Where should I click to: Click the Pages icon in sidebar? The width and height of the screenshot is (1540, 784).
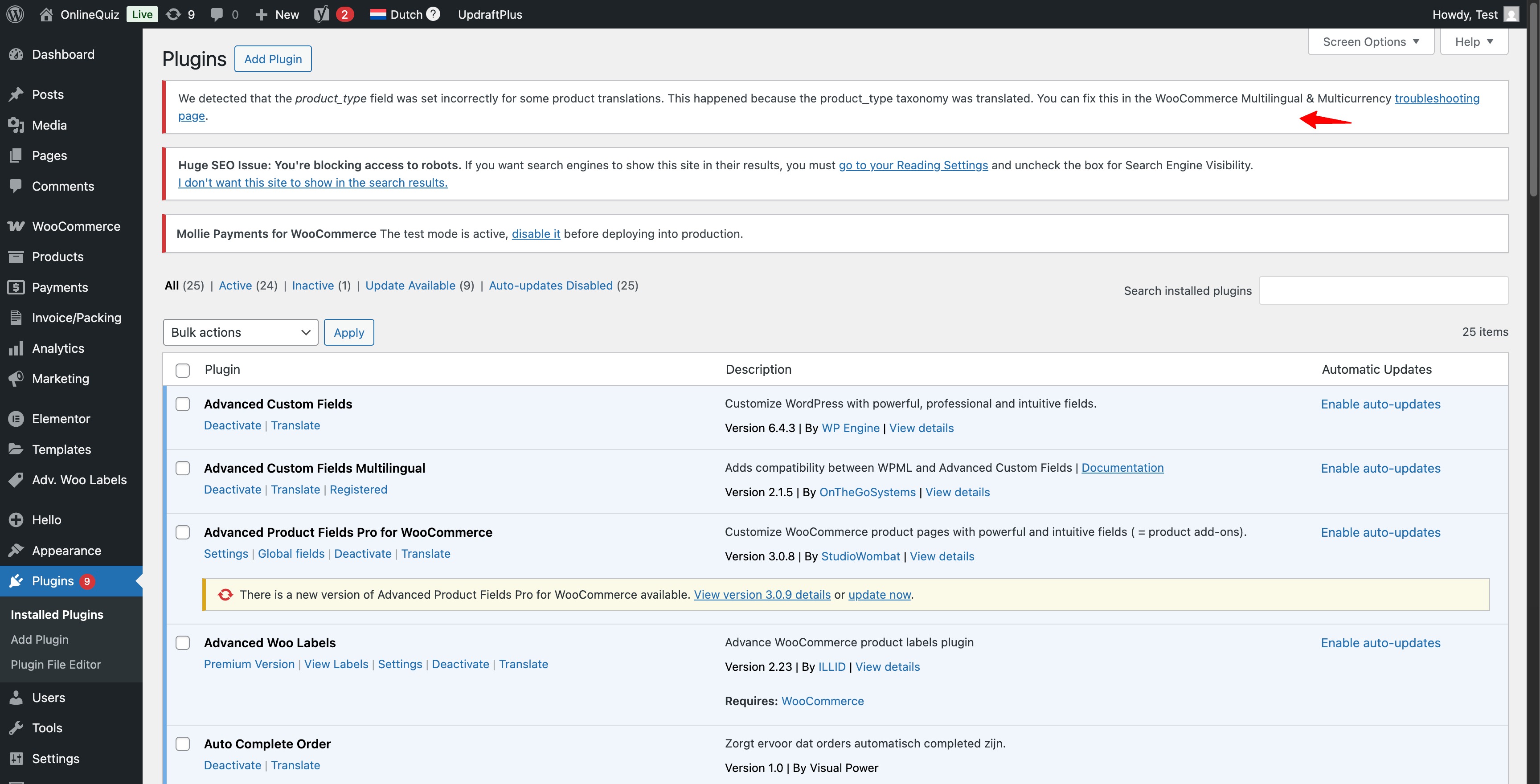[16, 155]
